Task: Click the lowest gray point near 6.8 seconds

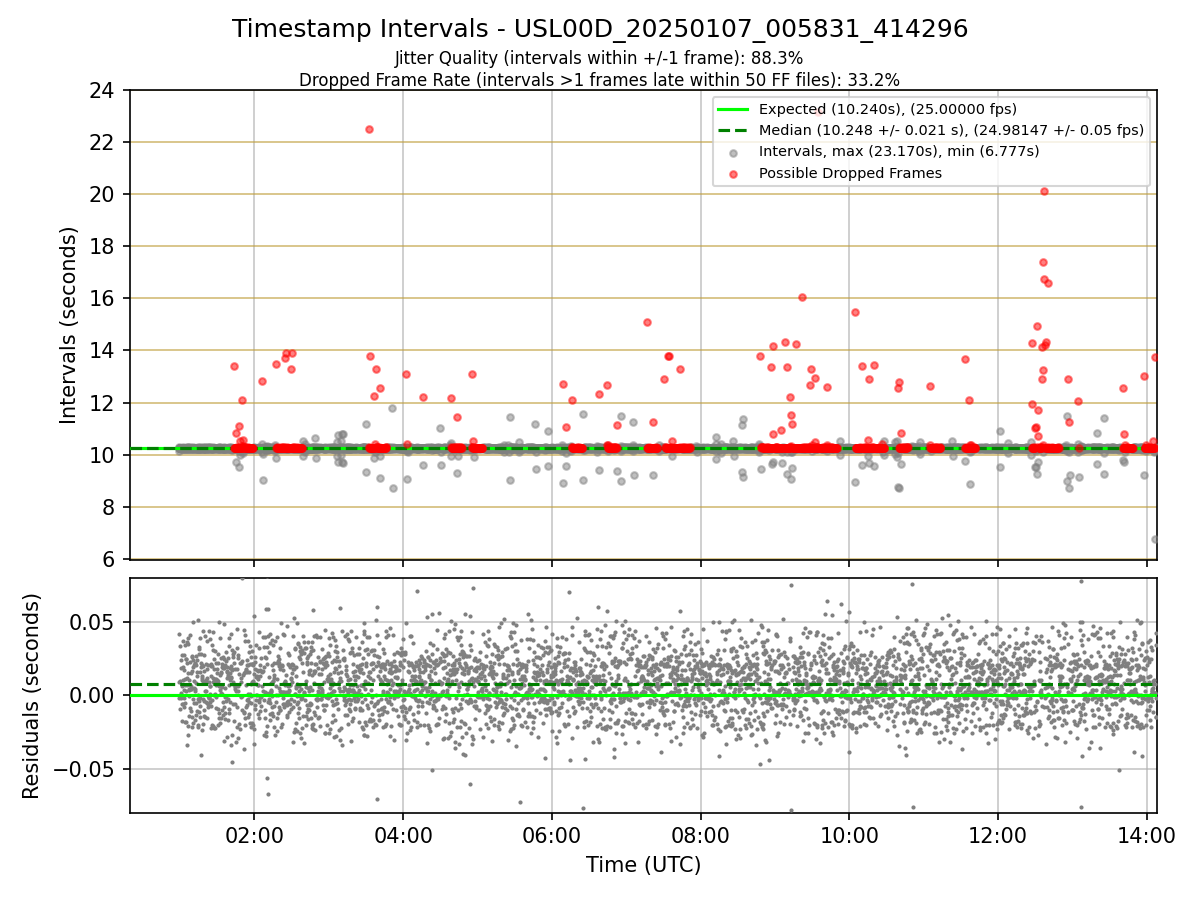Action: point(1155,539)
